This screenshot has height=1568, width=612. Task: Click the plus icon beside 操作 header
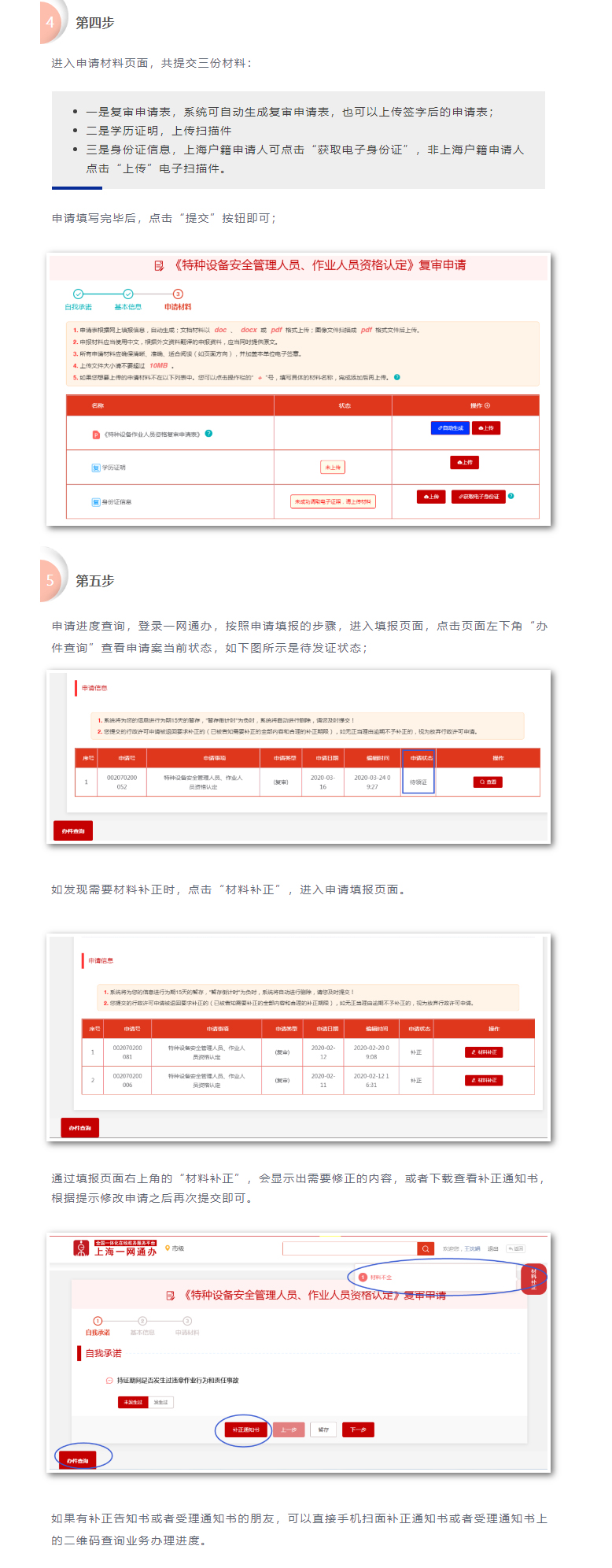487,406
